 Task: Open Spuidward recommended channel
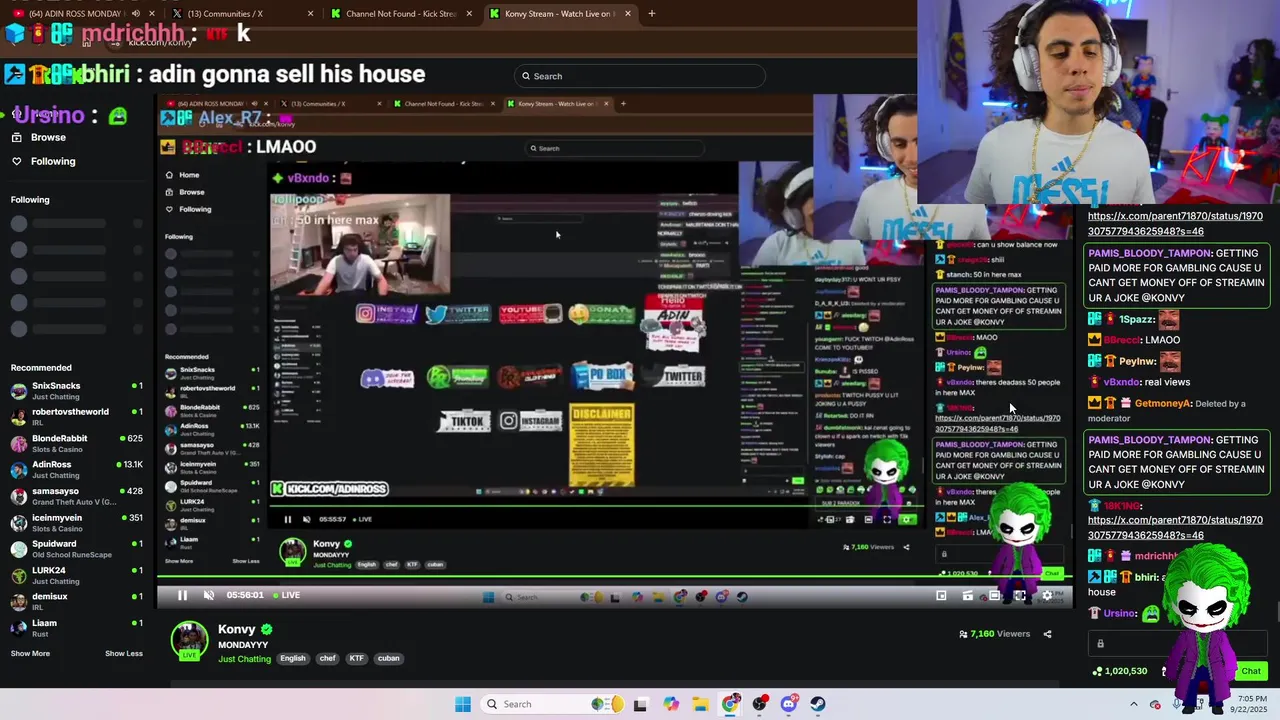(x=76, y=549)
